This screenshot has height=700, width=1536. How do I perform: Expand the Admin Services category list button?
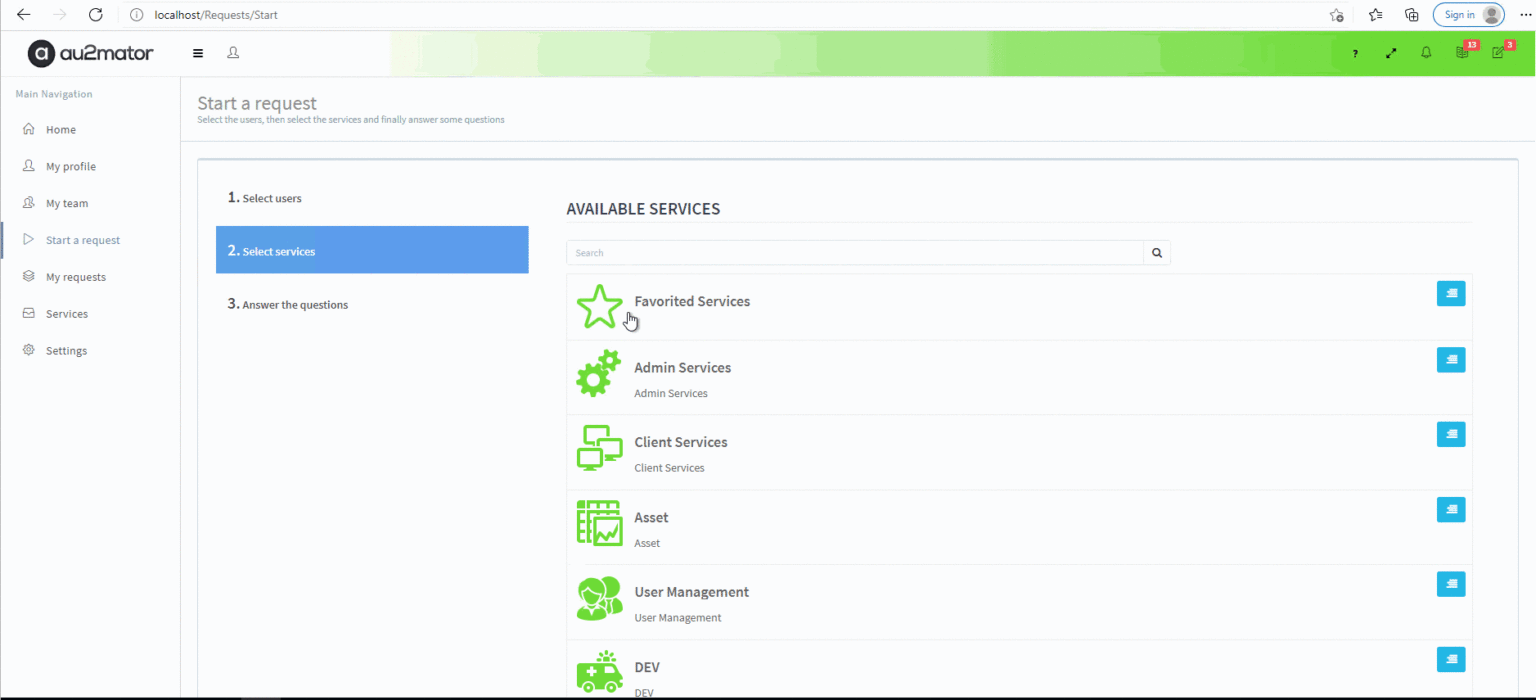[x=1451, y=359]
